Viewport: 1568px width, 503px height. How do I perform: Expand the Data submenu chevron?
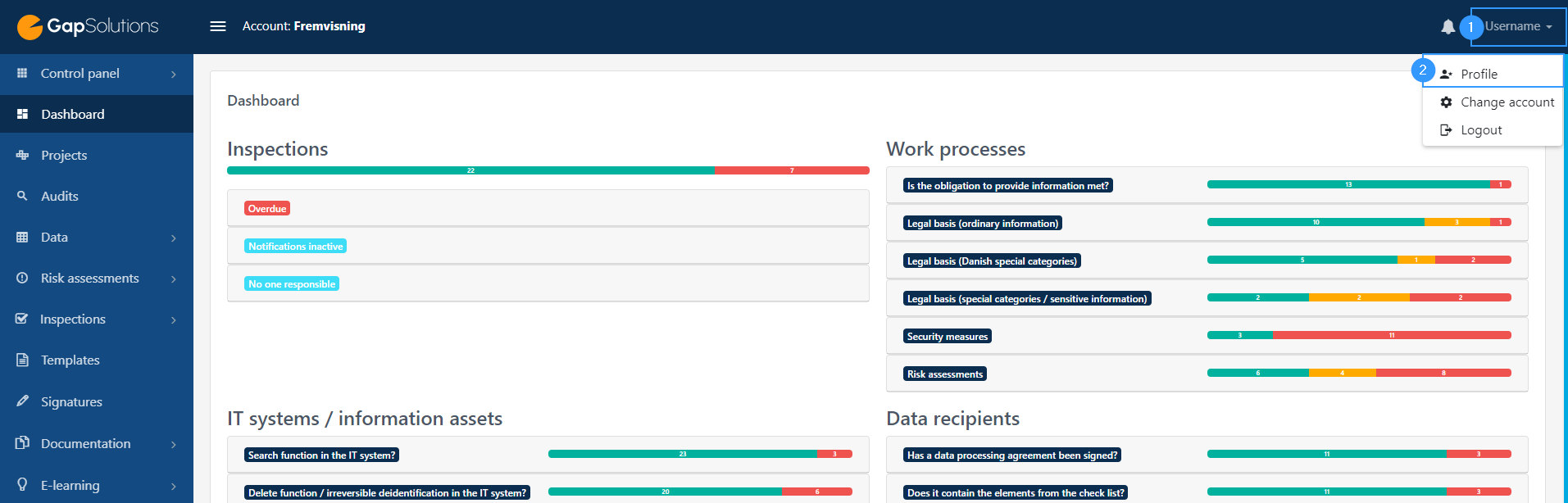coord(174,238)
